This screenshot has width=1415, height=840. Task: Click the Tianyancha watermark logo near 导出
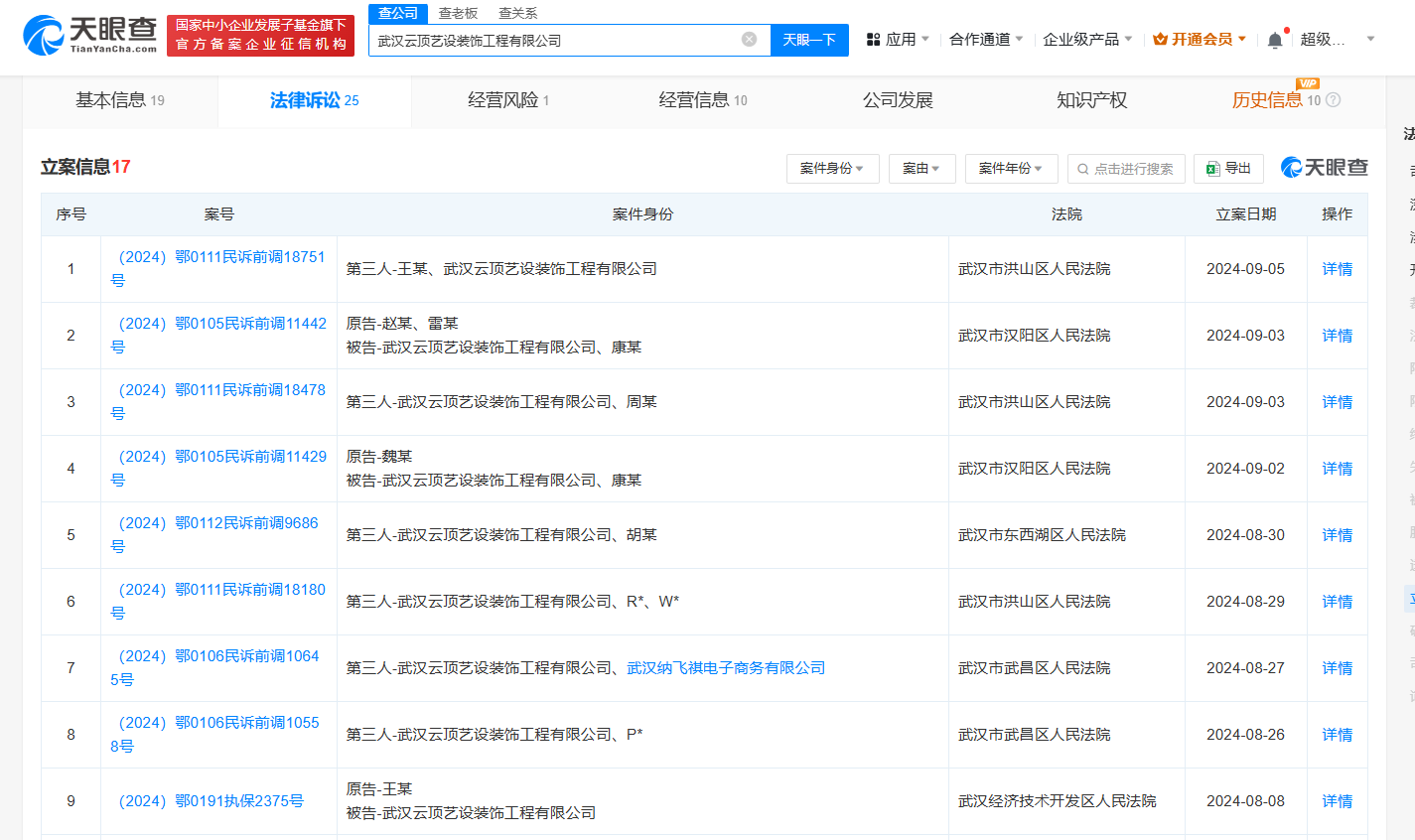1323,168
